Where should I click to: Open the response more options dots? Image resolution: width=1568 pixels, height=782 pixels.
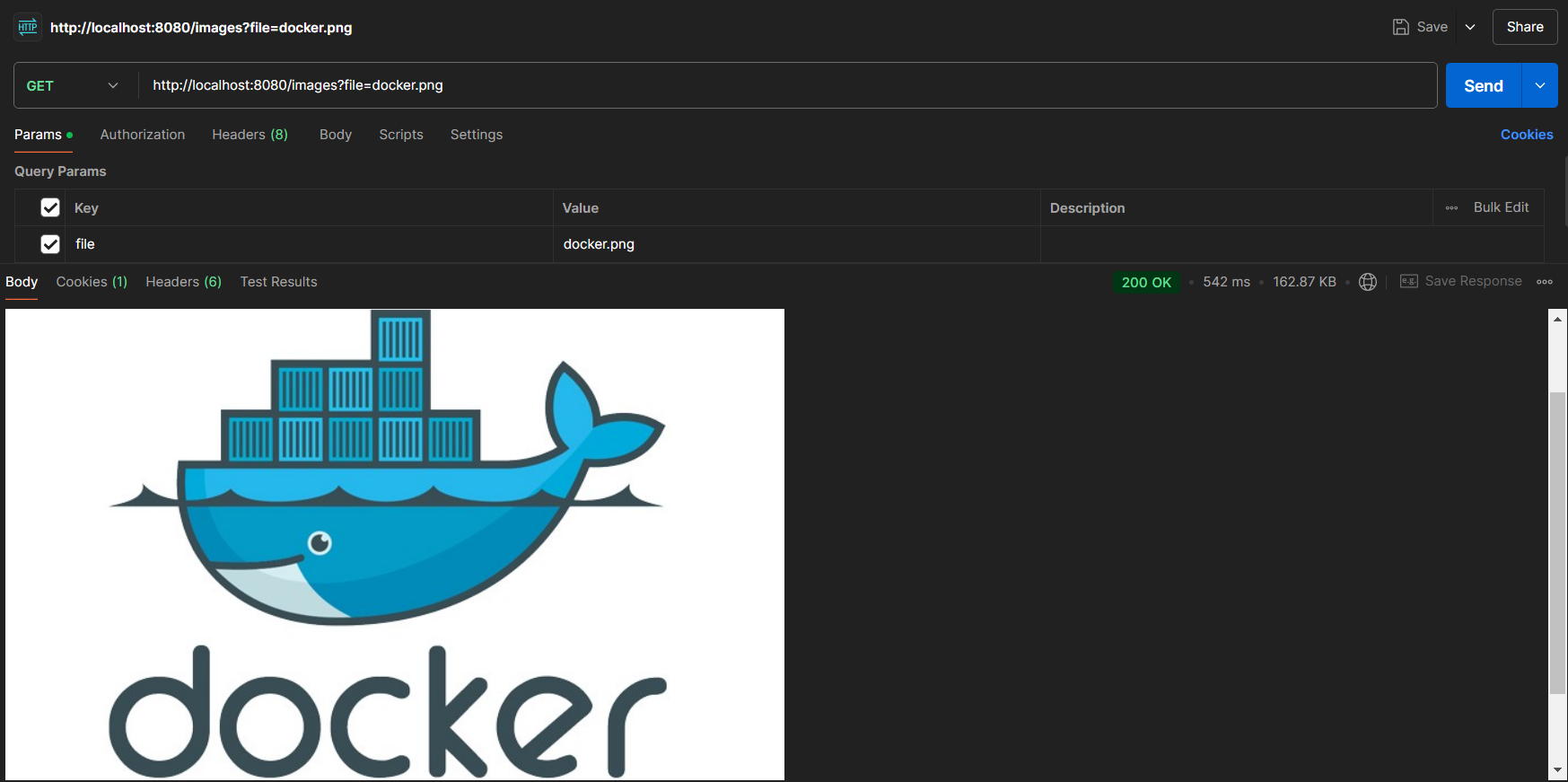click(x=1545, y=282)
